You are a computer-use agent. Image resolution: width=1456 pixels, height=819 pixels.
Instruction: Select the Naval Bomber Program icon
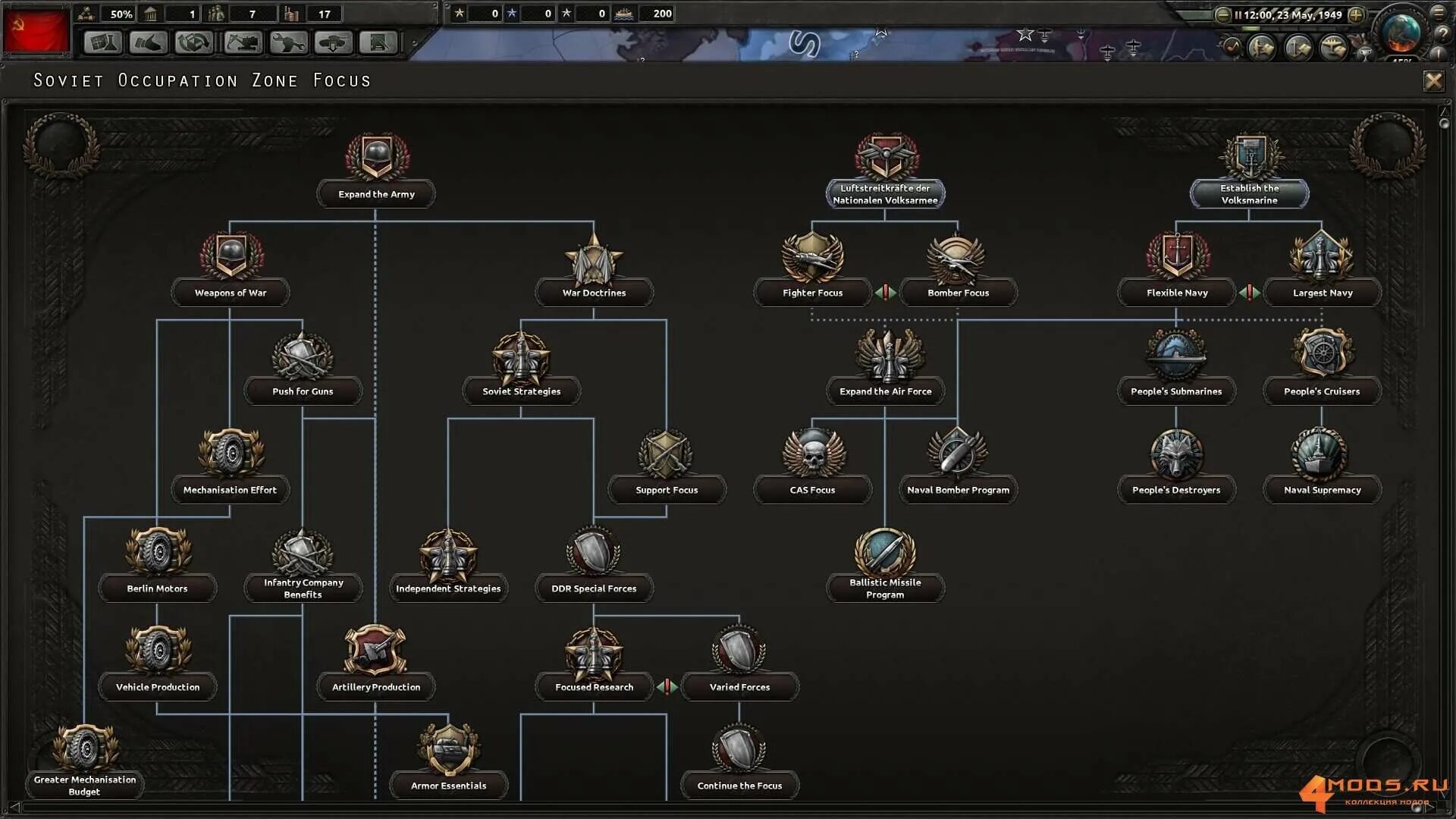(958, 453)
